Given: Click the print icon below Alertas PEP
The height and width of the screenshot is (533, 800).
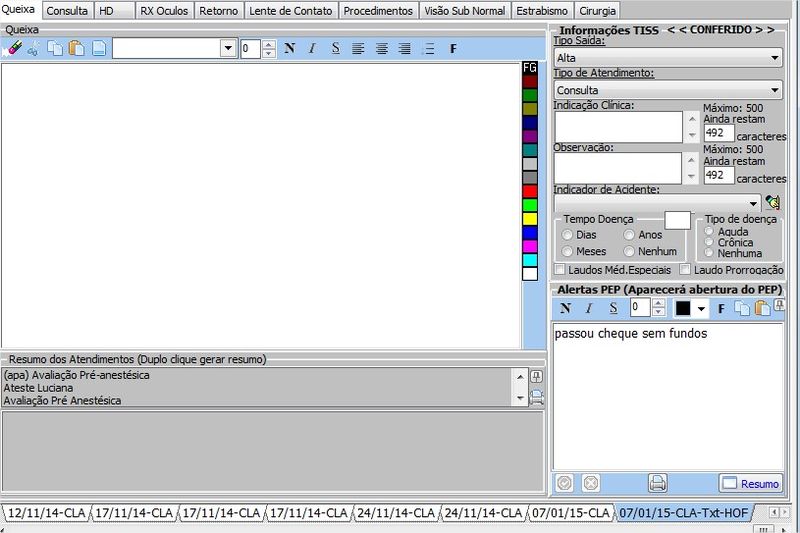Looking at the screenshot, I should pos(657,483).
